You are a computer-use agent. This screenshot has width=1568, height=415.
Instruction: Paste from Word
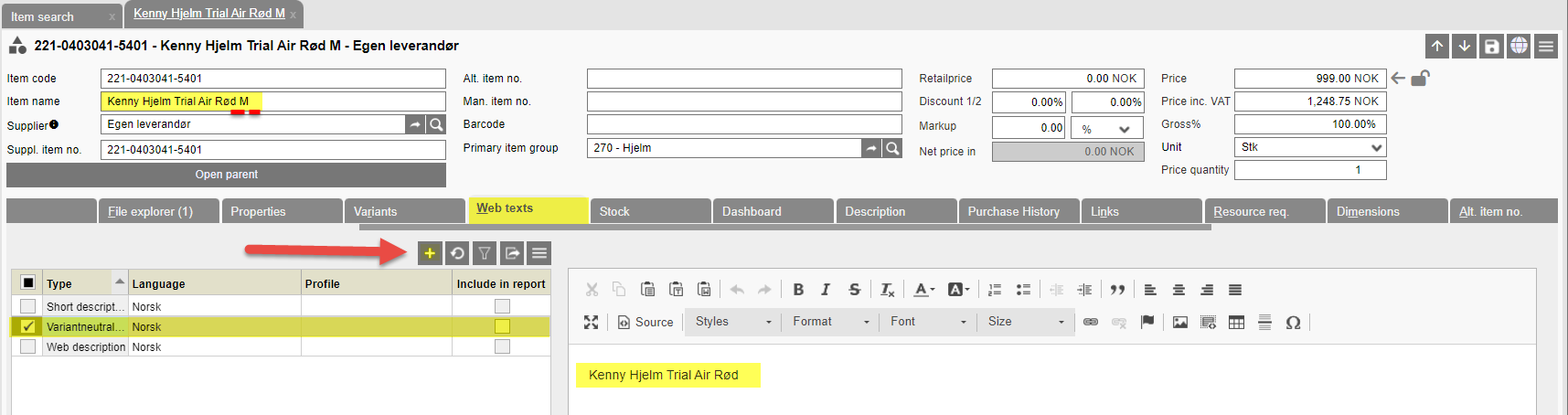704,290
